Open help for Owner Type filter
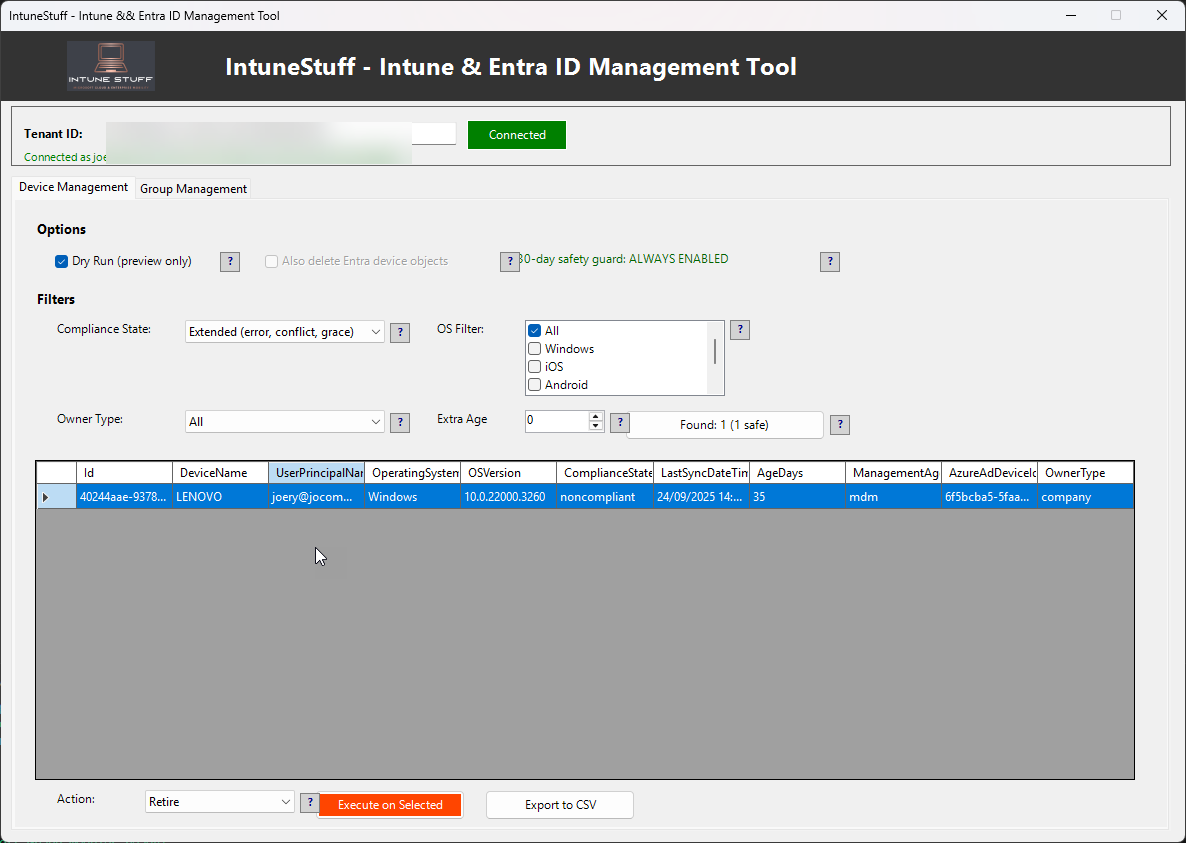This screenshot has width=1186, height=843. coord(399,422)
